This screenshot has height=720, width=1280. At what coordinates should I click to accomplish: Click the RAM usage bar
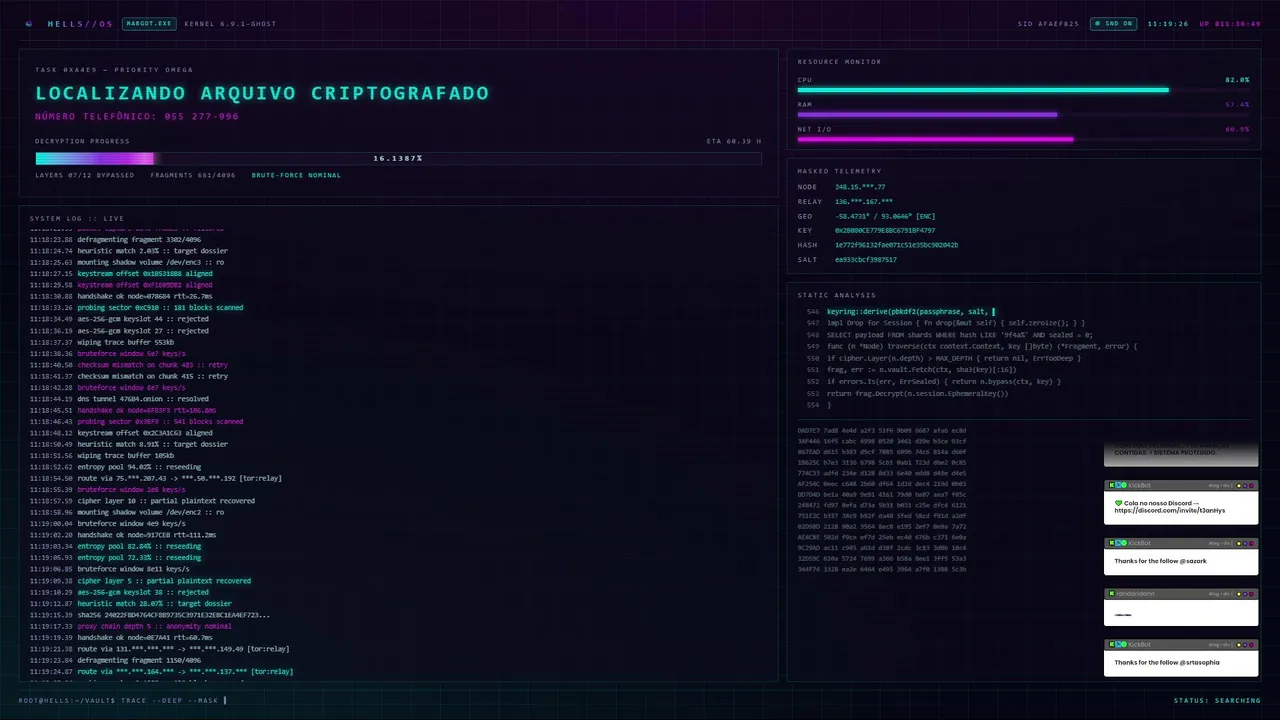pyautogui.click(x=1023, y=115)
